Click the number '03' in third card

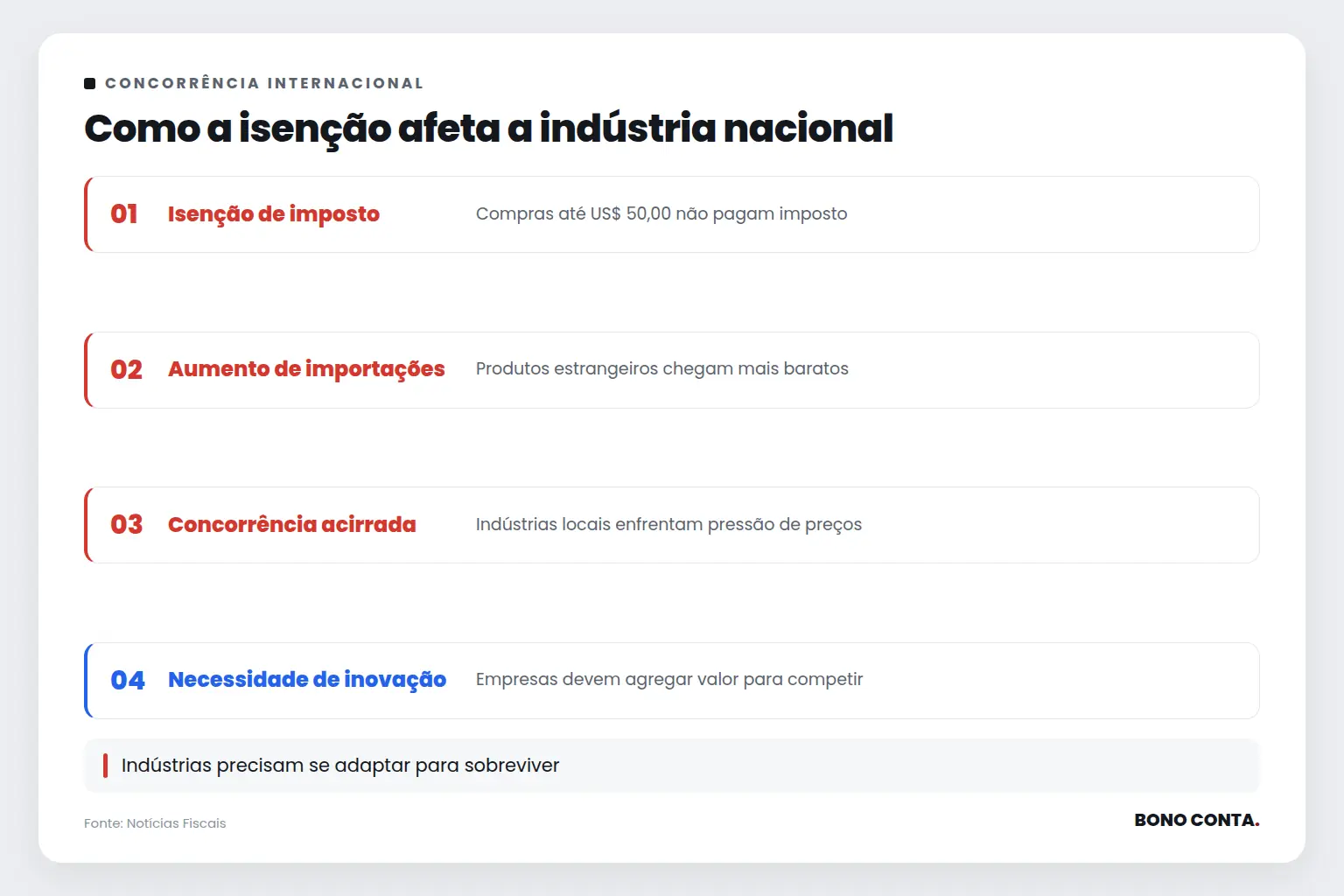click(x=126, y=524)
